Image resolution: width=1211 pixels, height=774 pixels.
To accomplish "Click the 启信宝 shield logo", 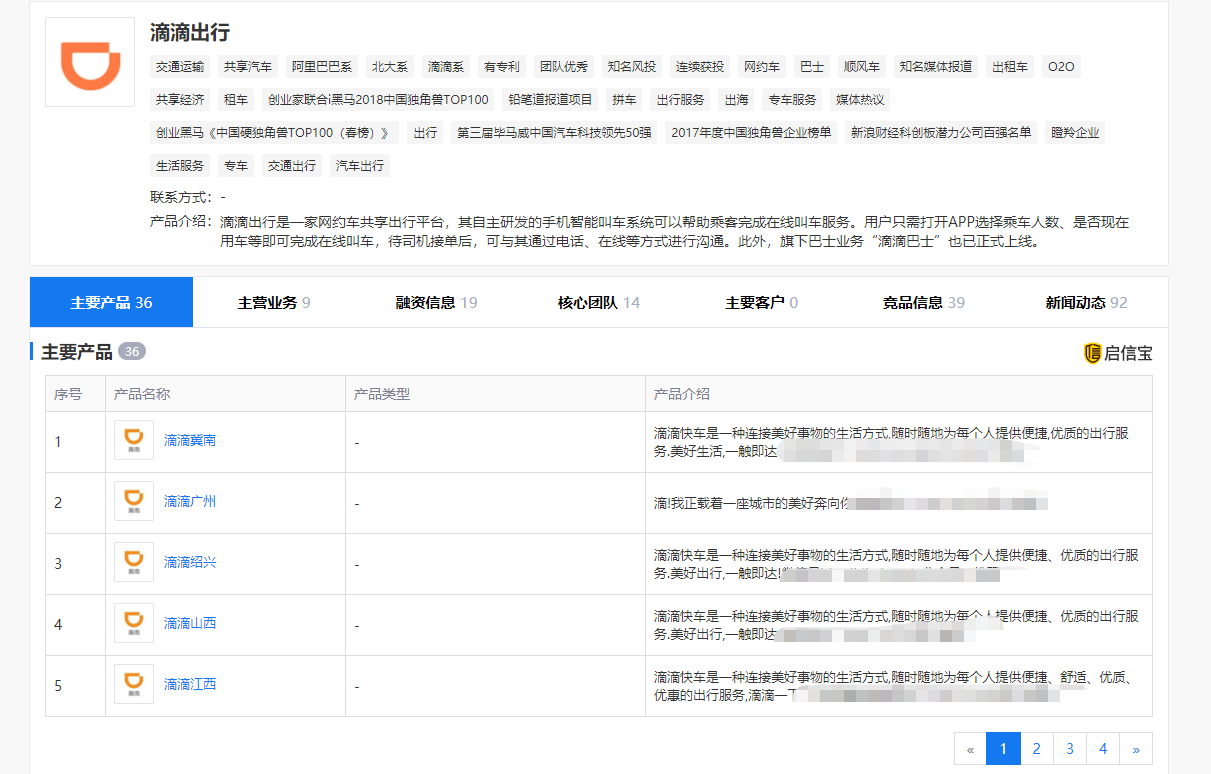I will (1093, 353).
